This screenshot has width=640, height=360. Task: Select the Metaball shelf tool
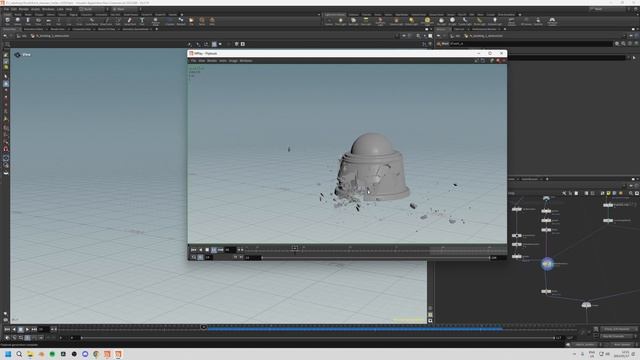click(181, 20)
